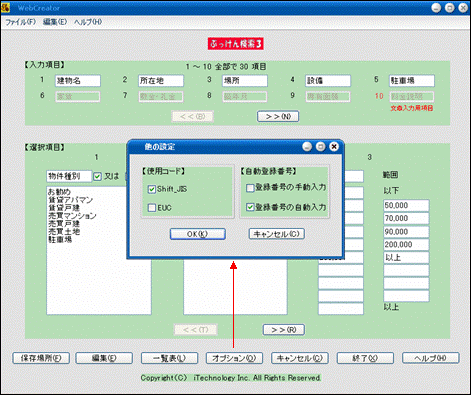Click the ふっけん検索3 red title banner
This screenshot has height=395, width=471.
[x=236, y=44]
